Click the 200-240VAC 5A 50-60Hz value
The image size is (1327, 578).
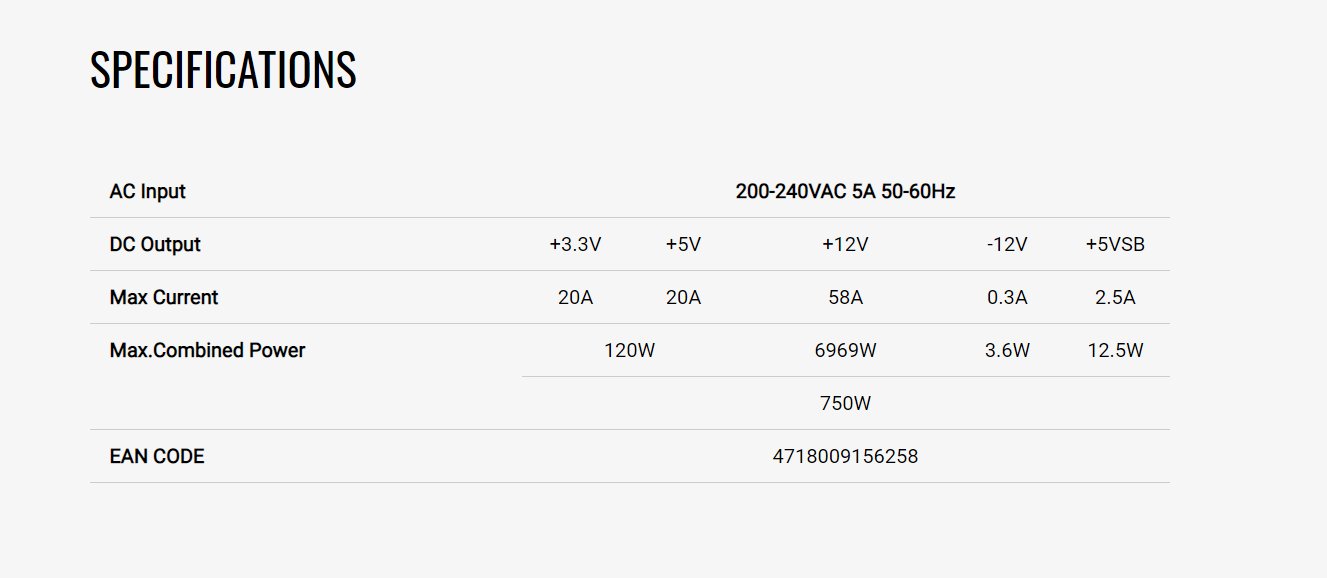tap(845, 191)
